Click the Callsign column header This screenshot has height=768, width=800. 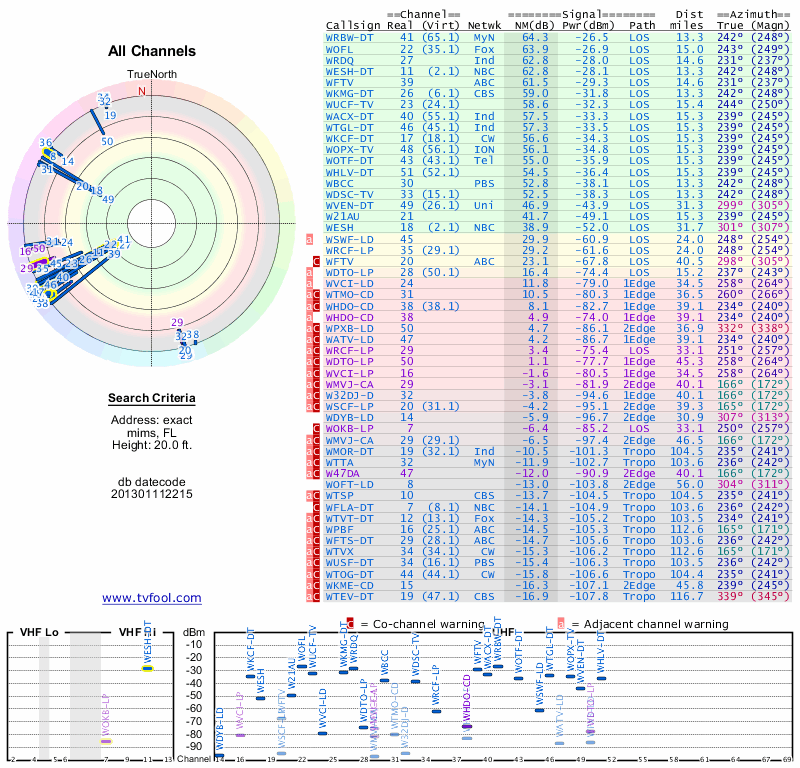[353, 26]
